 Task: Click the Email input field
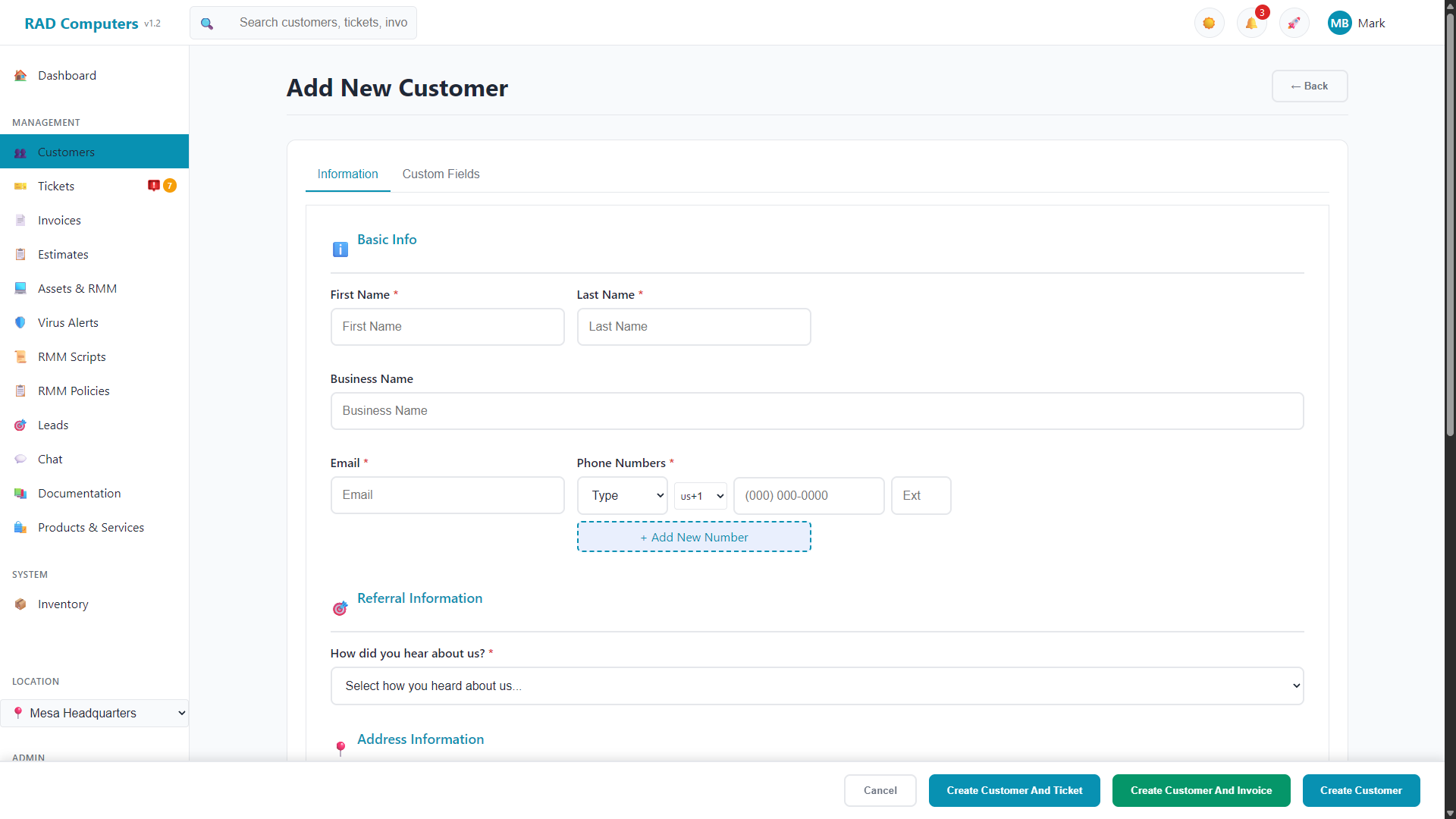(x=447, y=494)
